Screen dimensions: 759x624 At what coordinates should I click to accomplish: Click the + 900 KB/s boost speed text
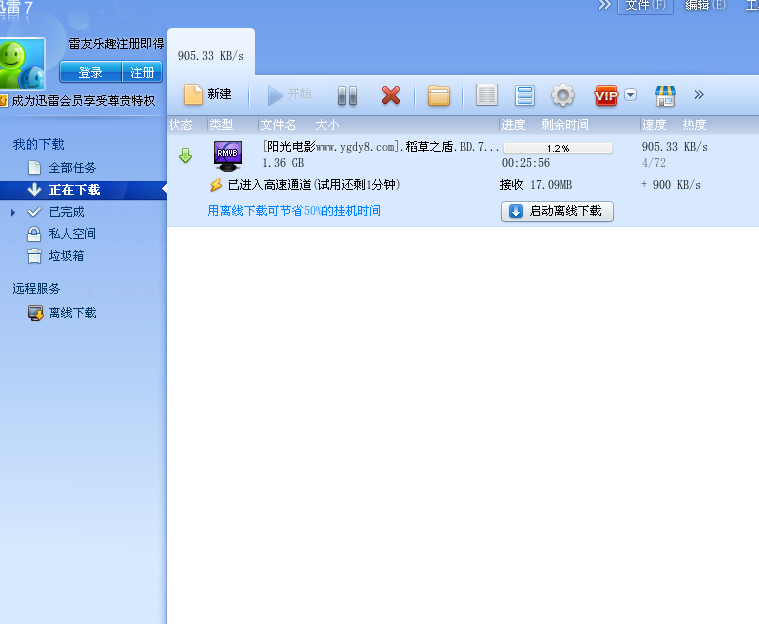[671, 184]
